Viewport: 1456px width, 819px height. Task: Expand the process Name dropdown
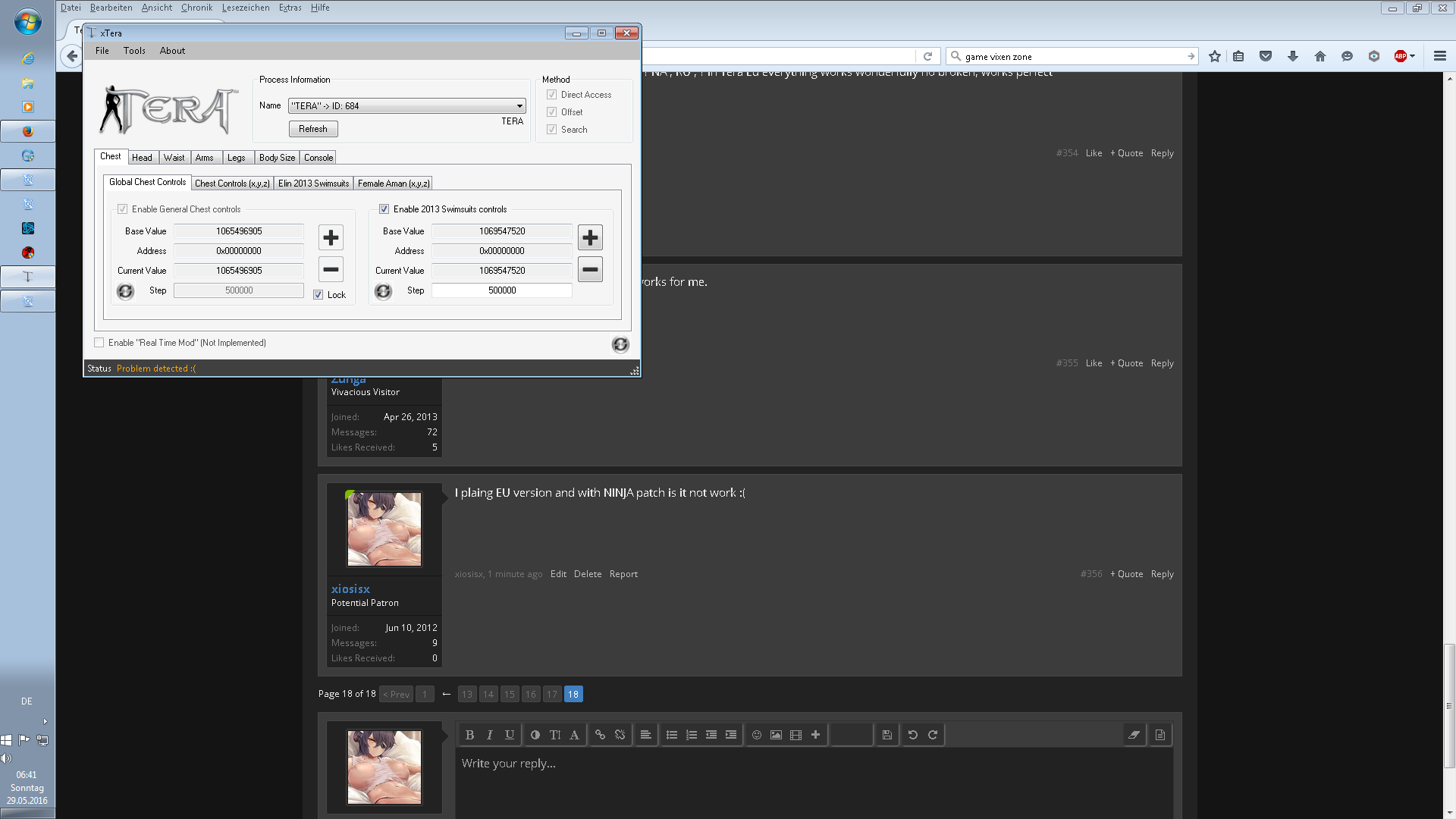[x=519, y=106]
